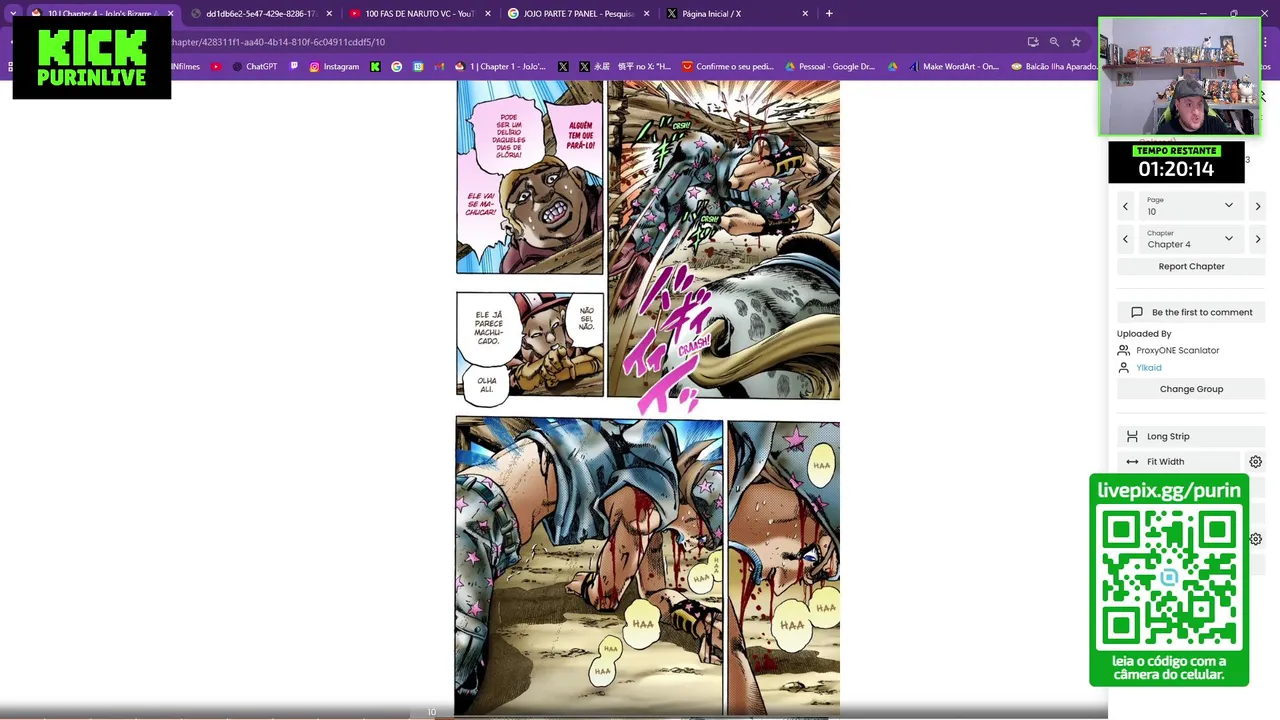Click the TEMPO RESTANTE timer overlay
The height and width of the screenshot is (720, 1280).
point(1176,163)
